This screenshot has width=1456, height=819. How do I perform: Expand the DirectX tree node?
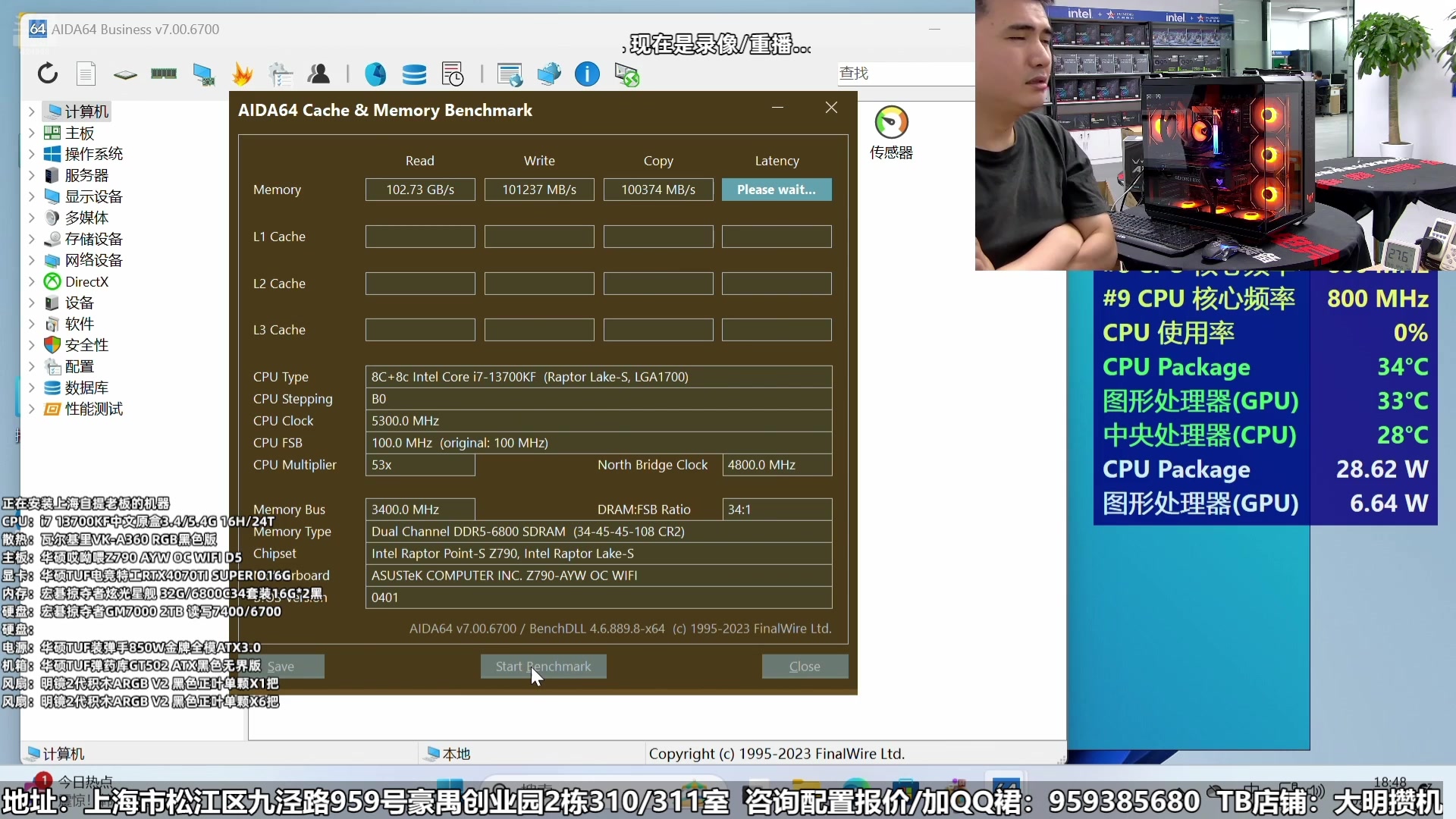(x=31, y=281)
